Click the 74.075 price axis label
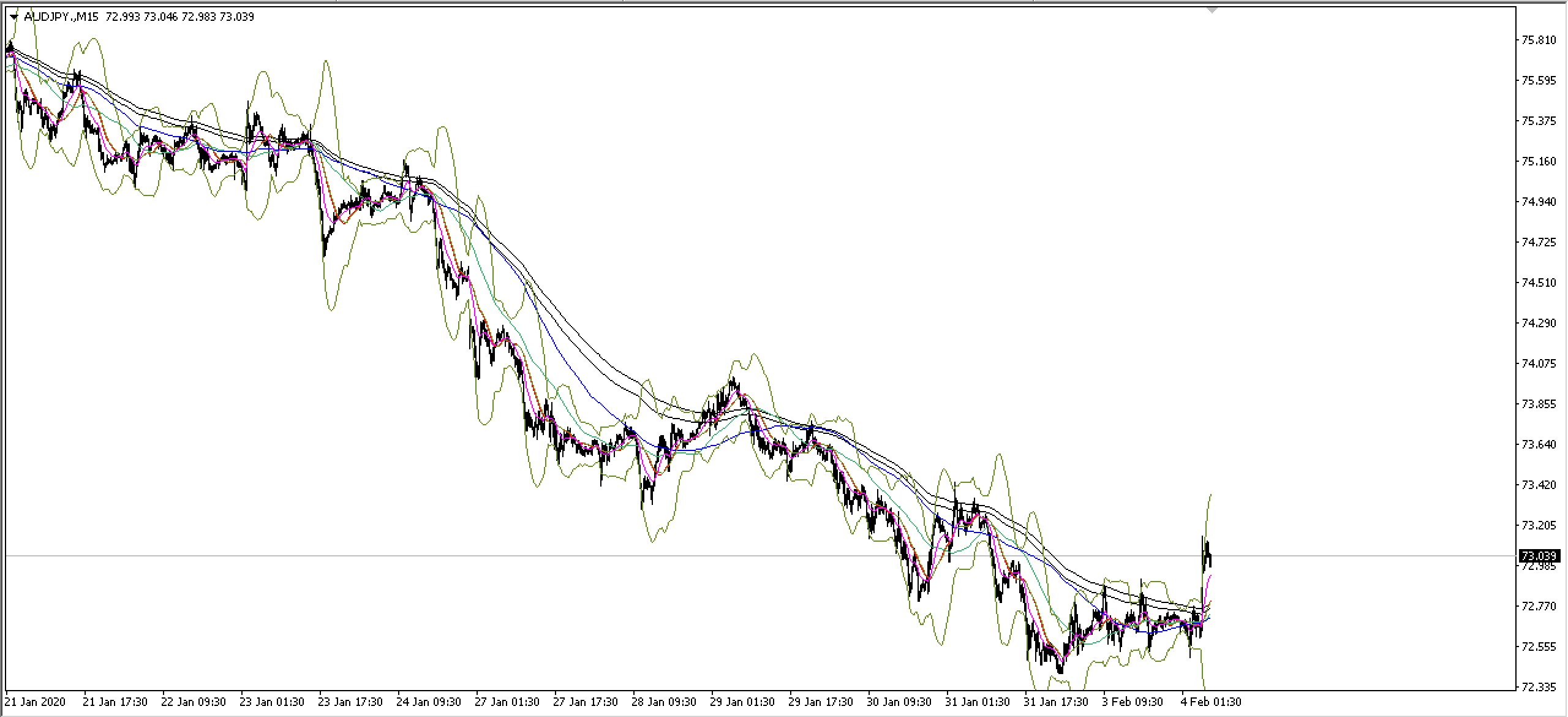This screenshot has width=1568, height=717. pos(1538,363)
